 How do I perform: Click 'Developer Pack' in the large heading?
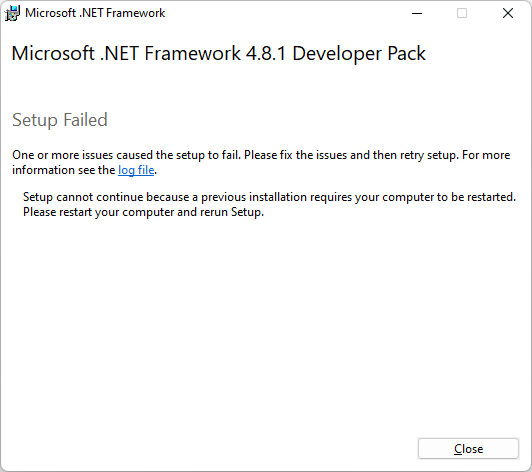click(359, 54)
